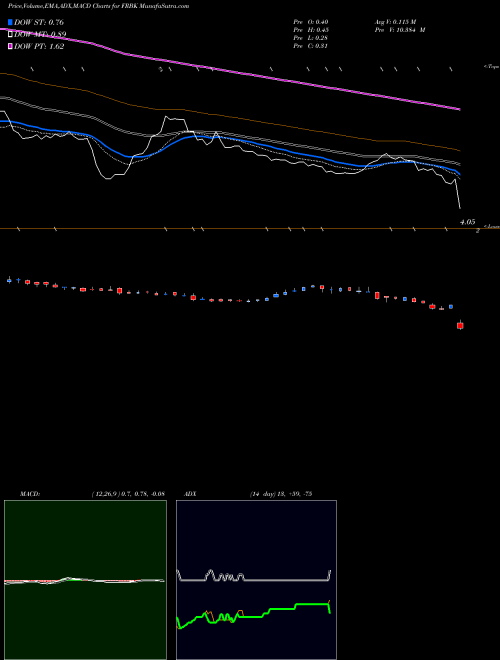The height and width of the screenshot is (660, 500).
Task: Click the 'Pre C: 0.31' value
Action: coord(311,46)
